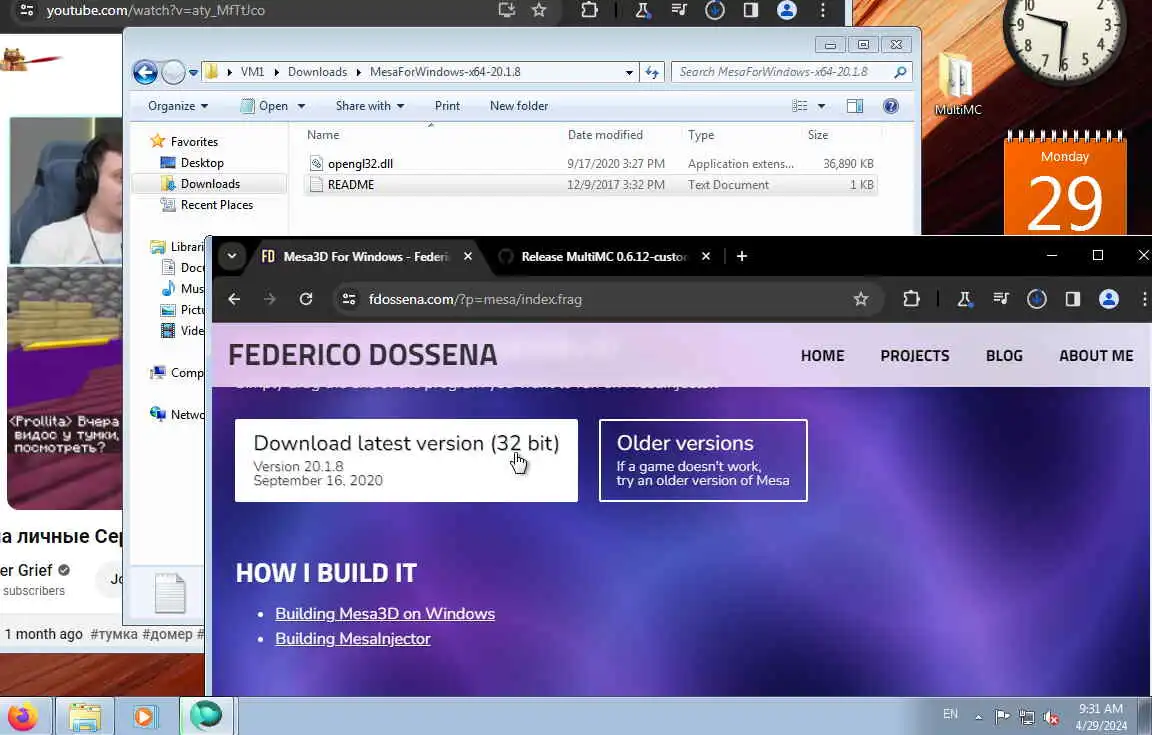Viewport: 1152px width, 735px height.
Task: Switch to the Mesa3D For Windows tab
Action: [x=355, y=257]
